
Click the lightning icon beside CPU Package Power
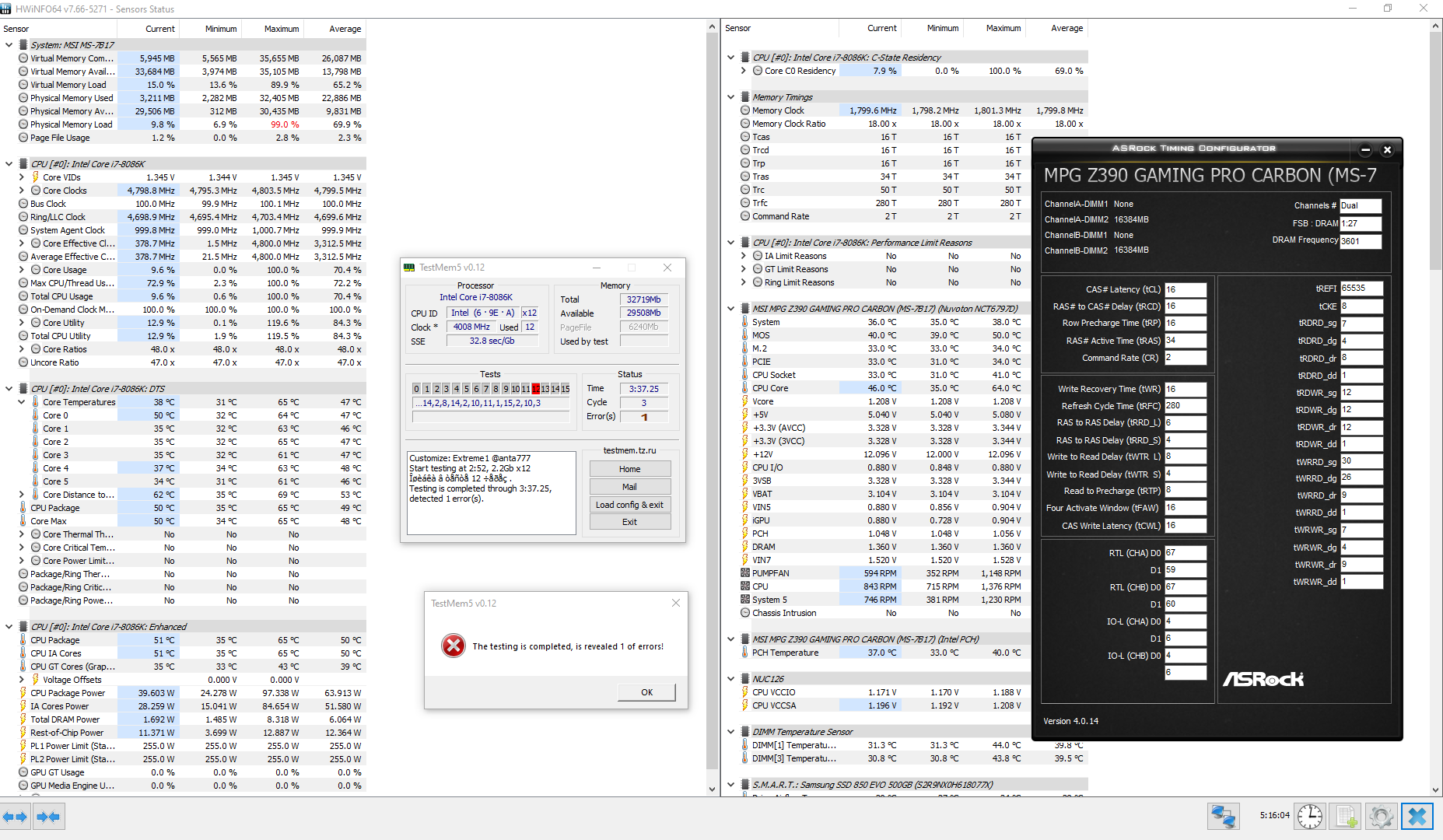coord(23,693)
